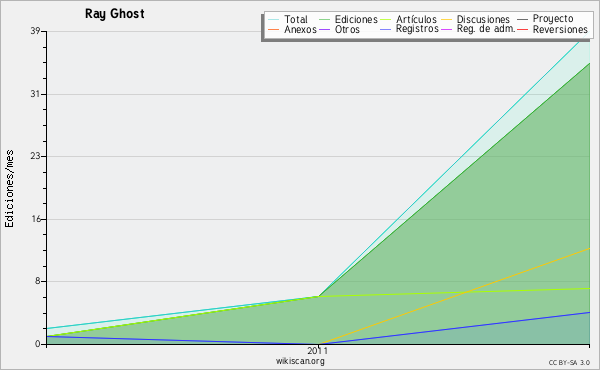Click the 0 y-axis value

point(38,344)
